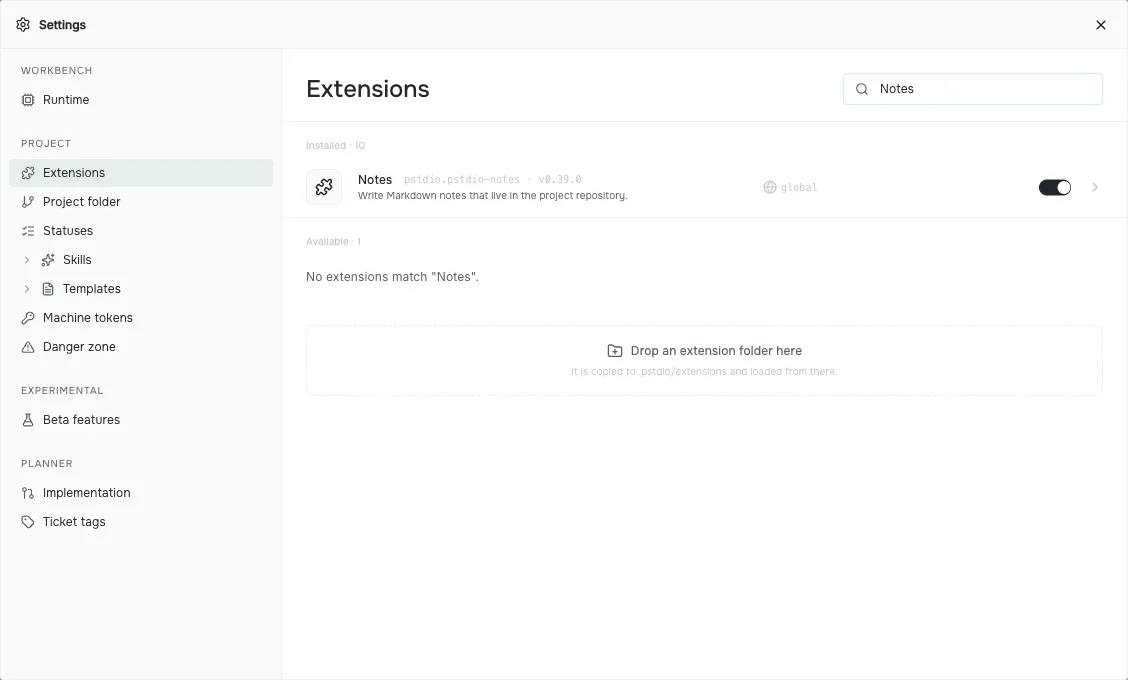The image size is (1128, 680).
Task: Focus the extensions search field containing Notes
Action: coord(973,89)
